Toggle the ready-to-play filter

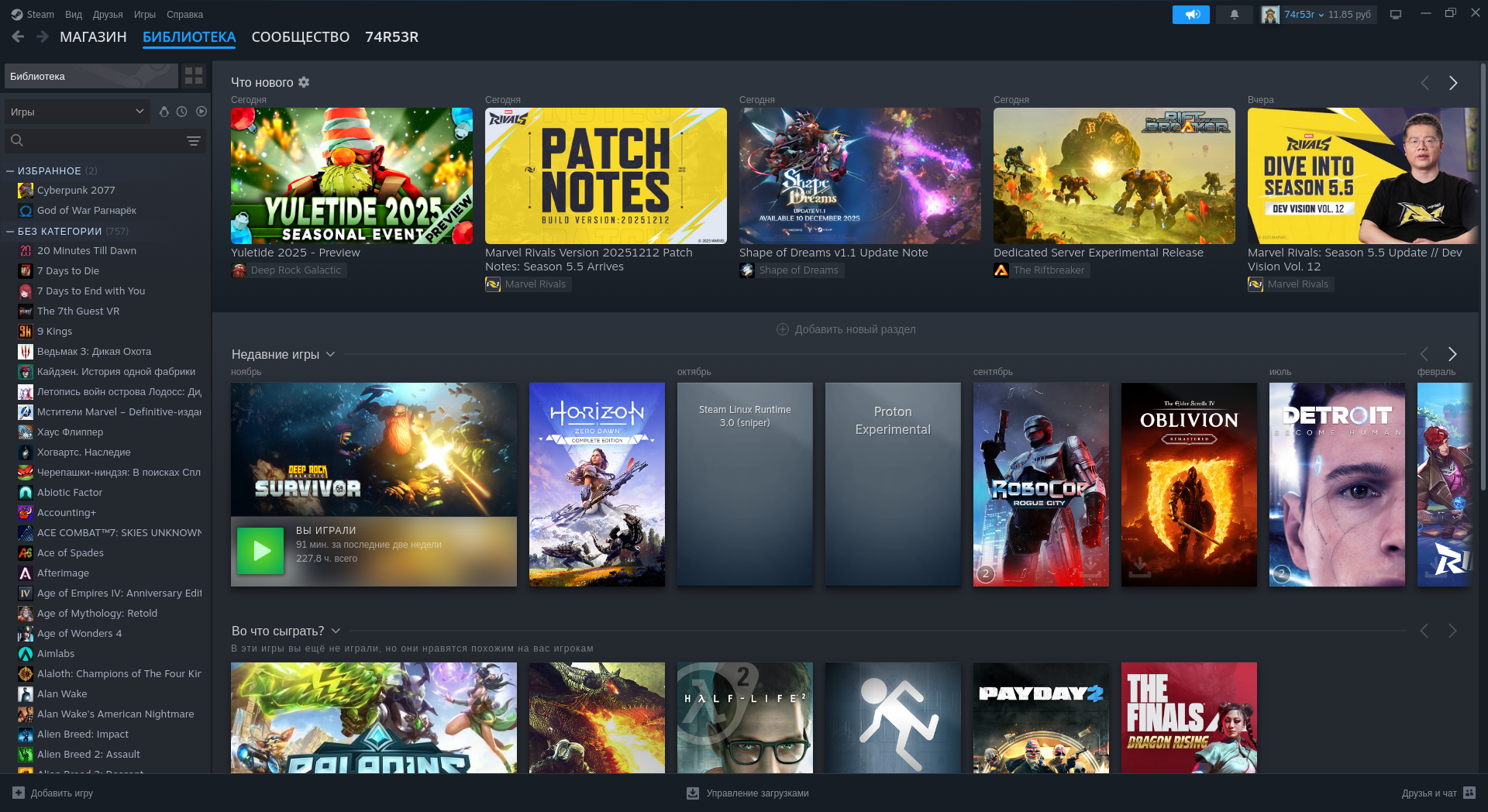[201, 112]
